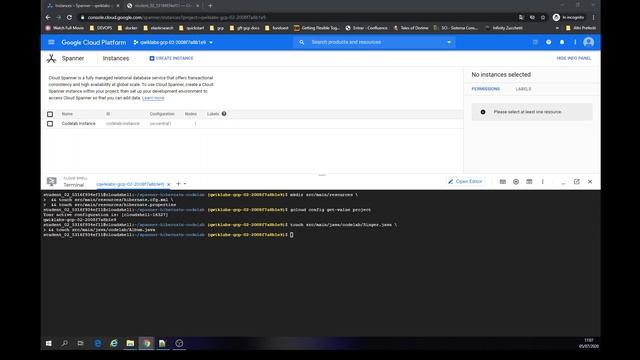Screen dimensions: 640x360
Task: Open Windows search from the taskbar
Action: [x=64, y=343]
